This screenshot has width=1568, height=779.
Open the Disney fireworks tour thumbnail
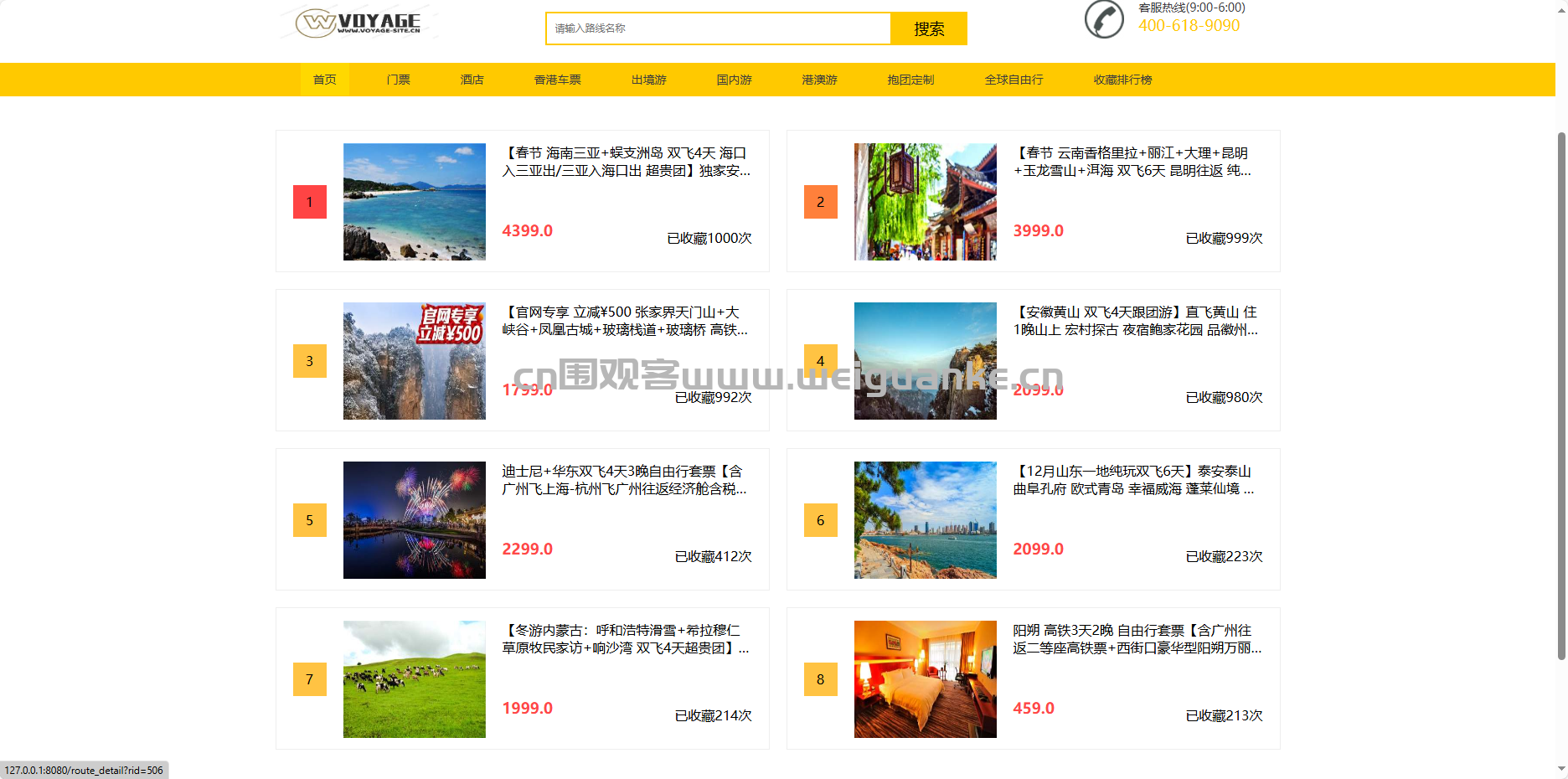[x=415, y=520]
